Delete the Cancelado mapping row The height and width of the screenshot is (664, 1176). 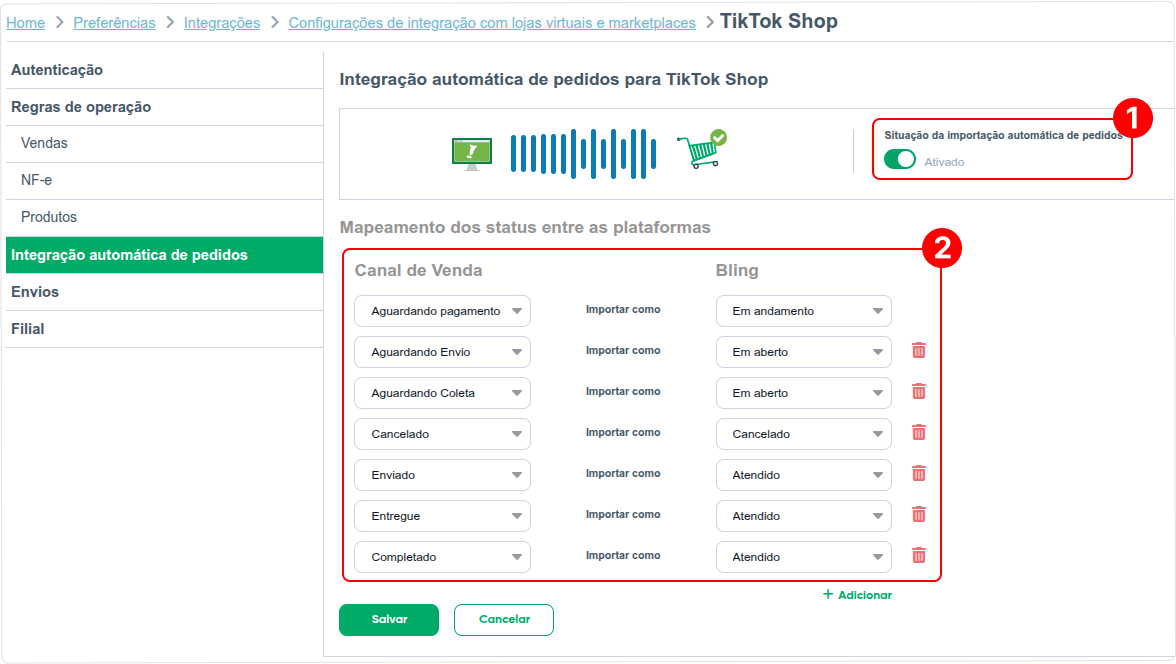[919, 433]
